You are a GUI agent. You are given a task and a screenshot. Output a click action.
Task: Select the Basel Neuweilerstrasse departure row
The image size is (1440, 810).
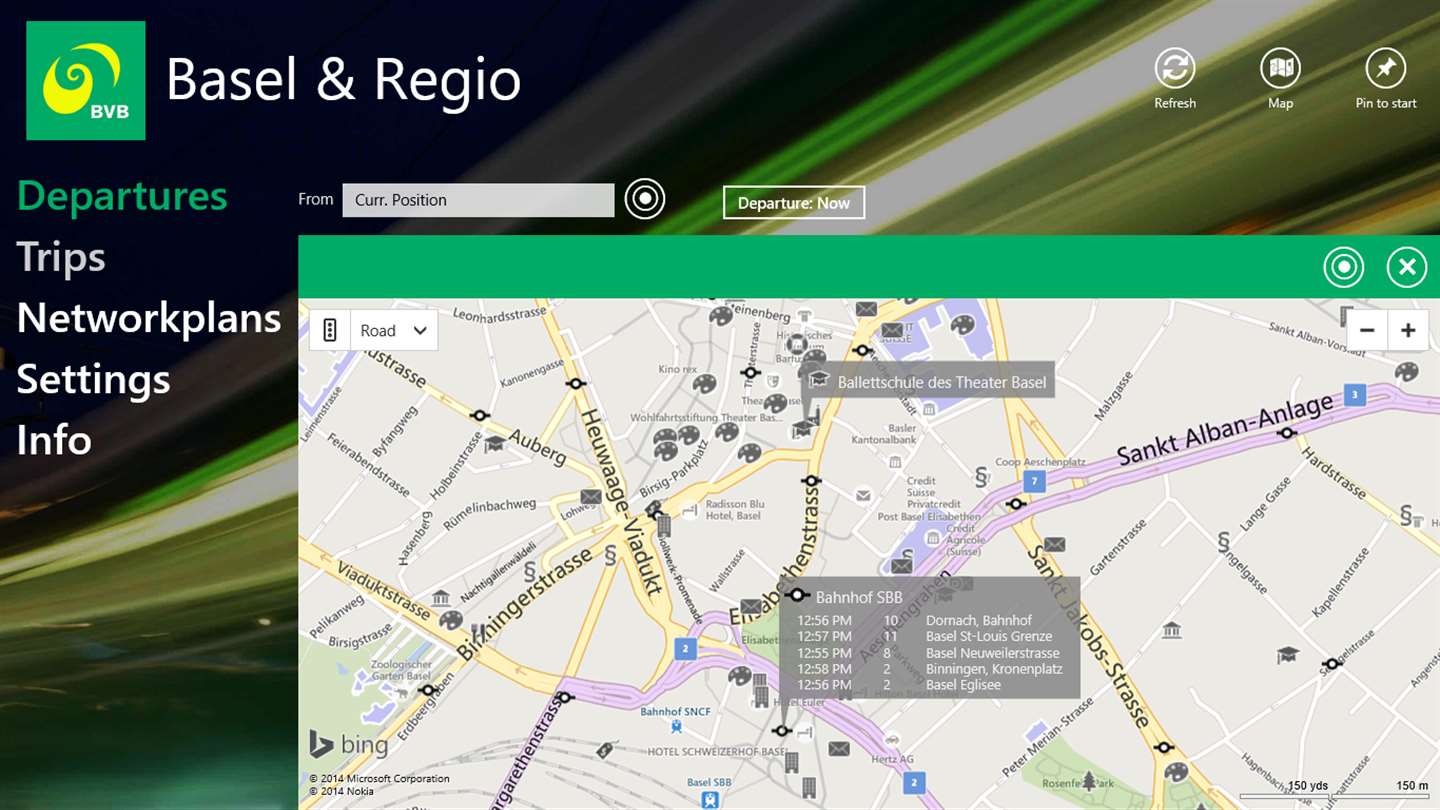pyautogui.click(x=928, y=653)
